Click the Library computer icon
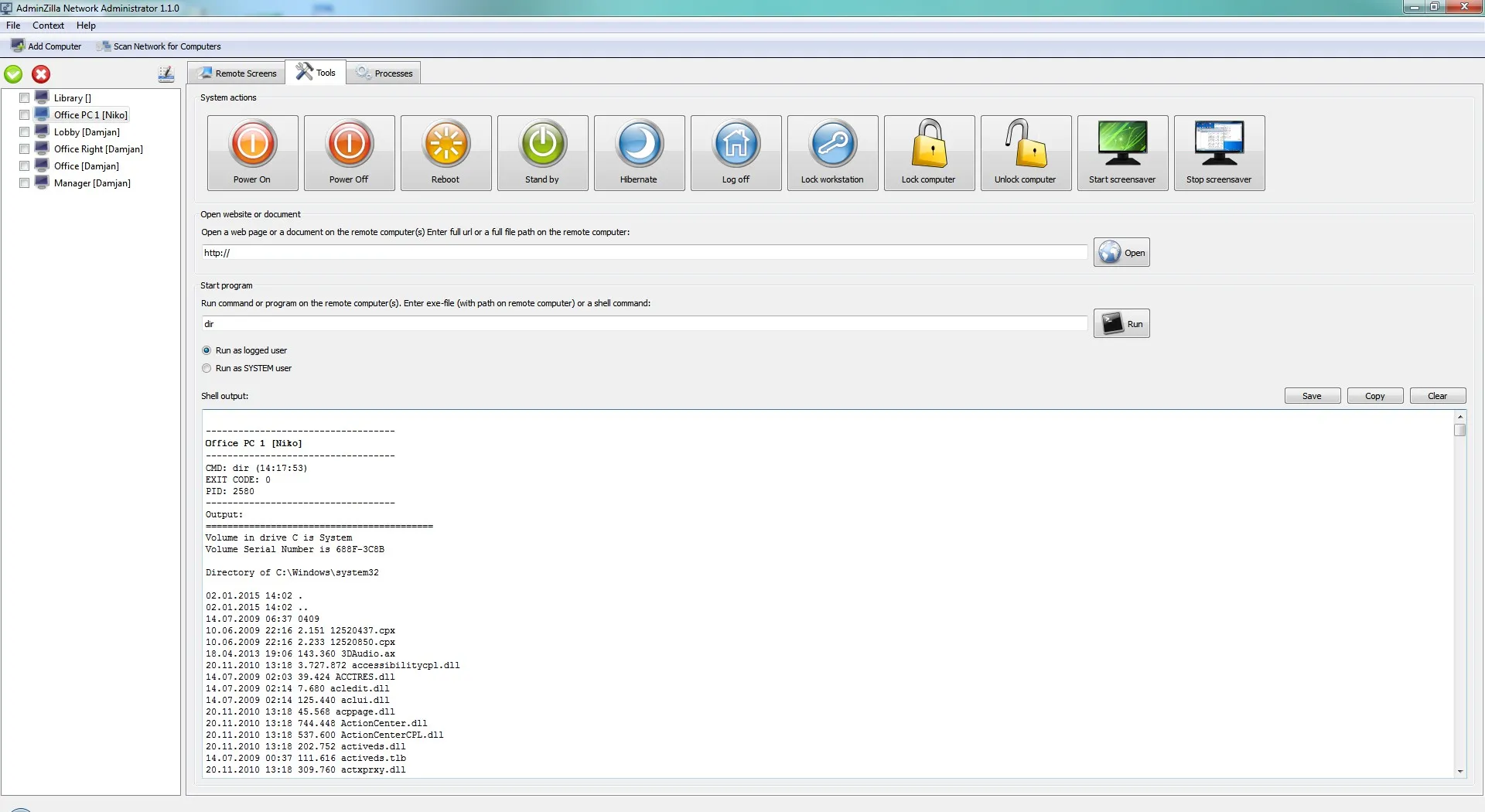Screen dimensions: 1485x812 click(x=42, y=97)
